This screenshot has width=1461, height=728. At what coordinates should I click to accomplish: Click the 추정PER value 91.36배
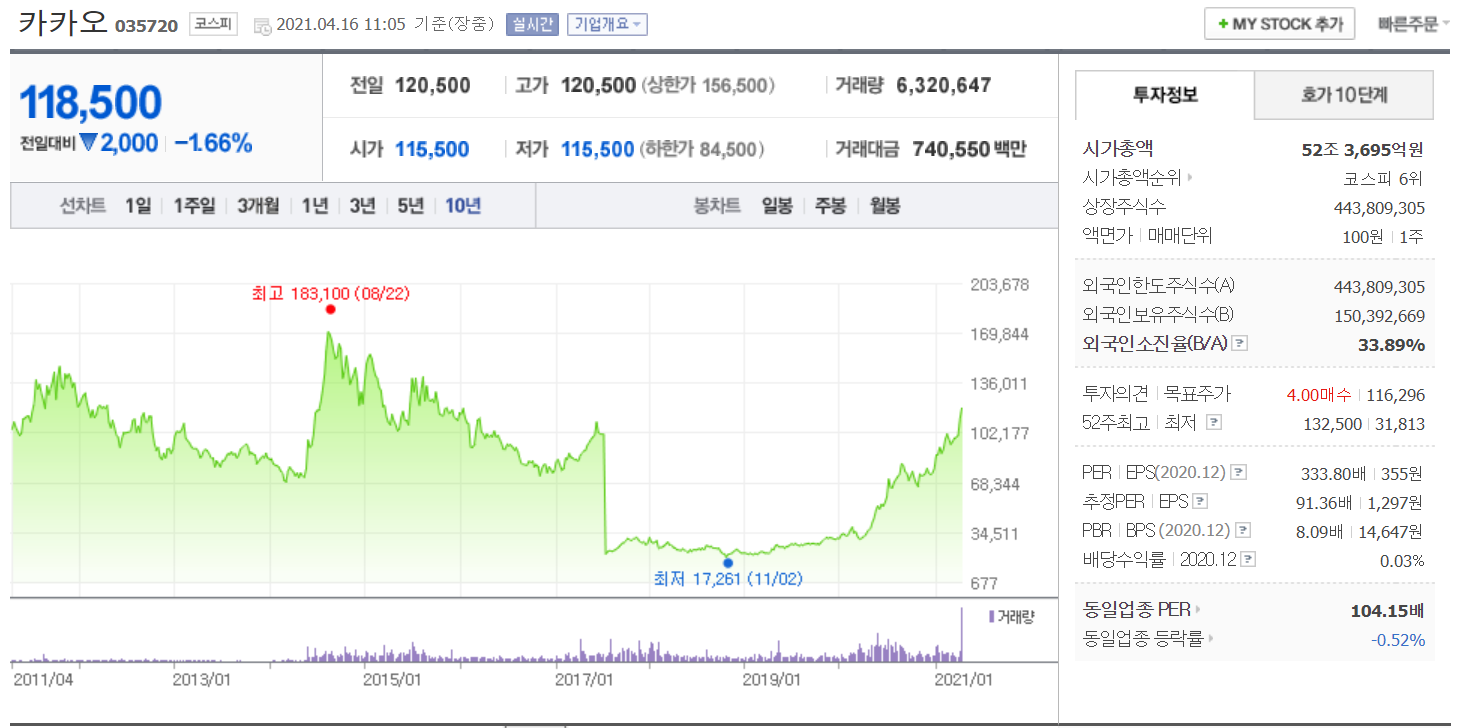click(1323, 502)
